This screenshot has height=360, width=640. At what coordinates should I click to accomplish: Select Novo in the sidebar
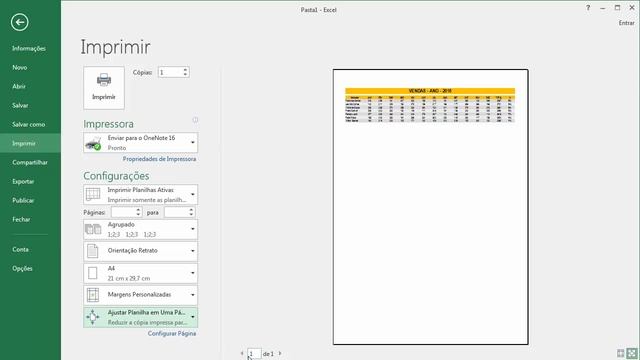[20, 67]
